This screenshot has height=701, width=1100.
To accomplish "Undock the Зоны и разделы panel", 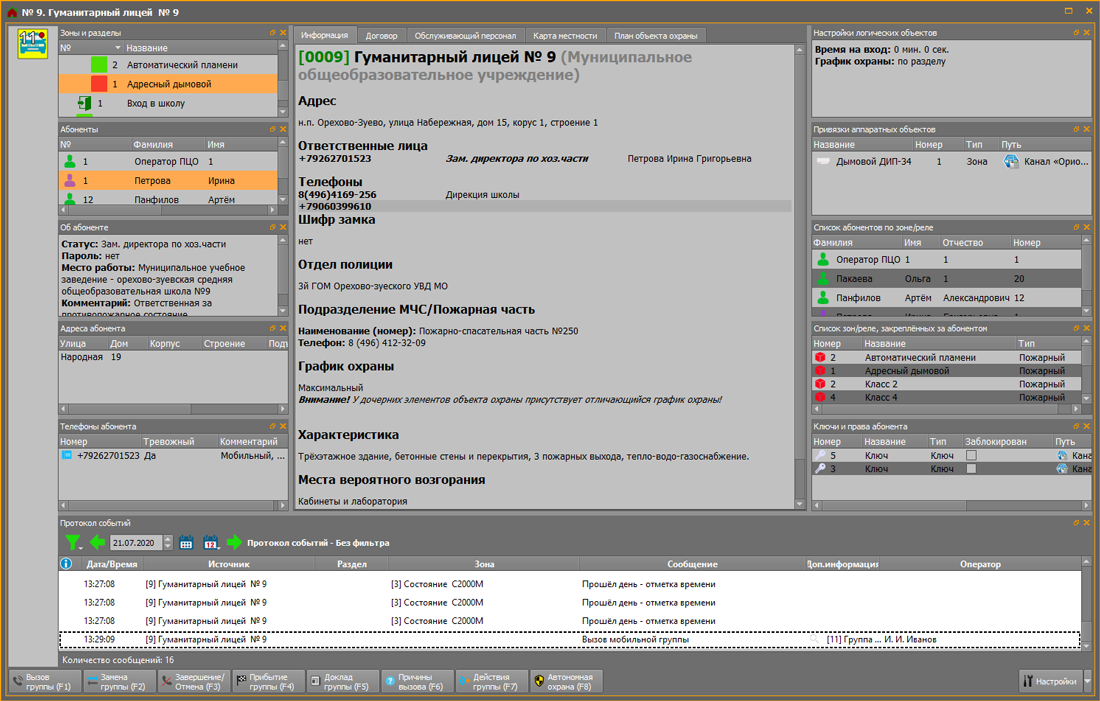I will pos(272,33).
